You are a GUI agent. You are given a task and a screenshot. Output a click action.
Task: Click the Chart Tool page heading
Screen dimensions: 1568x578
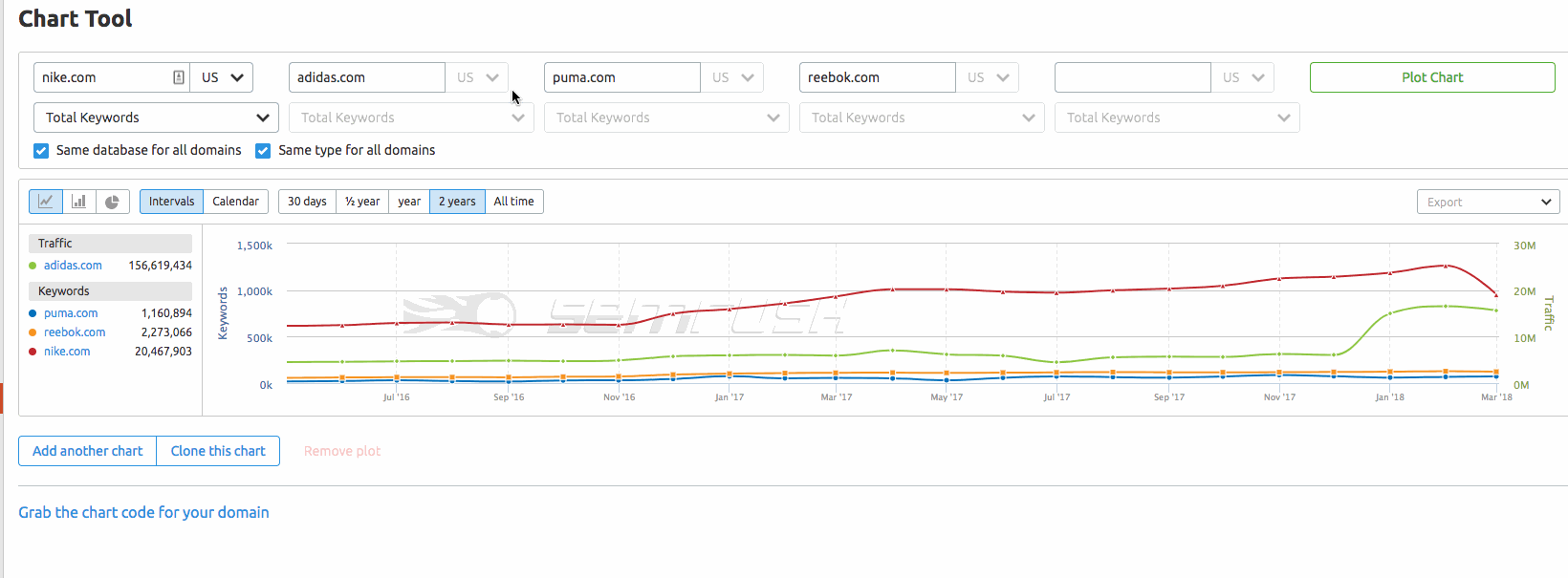pyautogui.click(x=76, y=19)
